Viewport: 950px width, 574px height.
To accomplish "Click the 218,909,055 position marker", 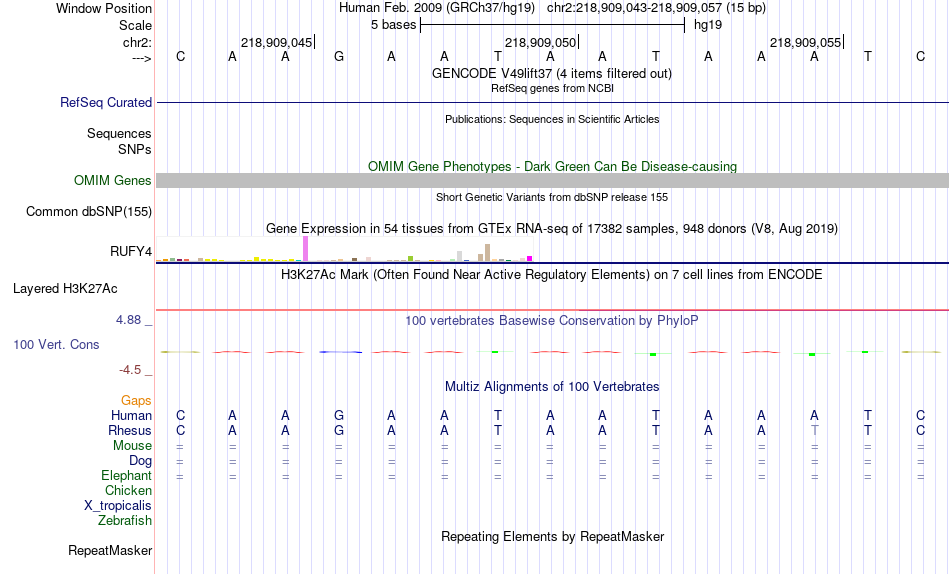I will [x=806, y=42].
